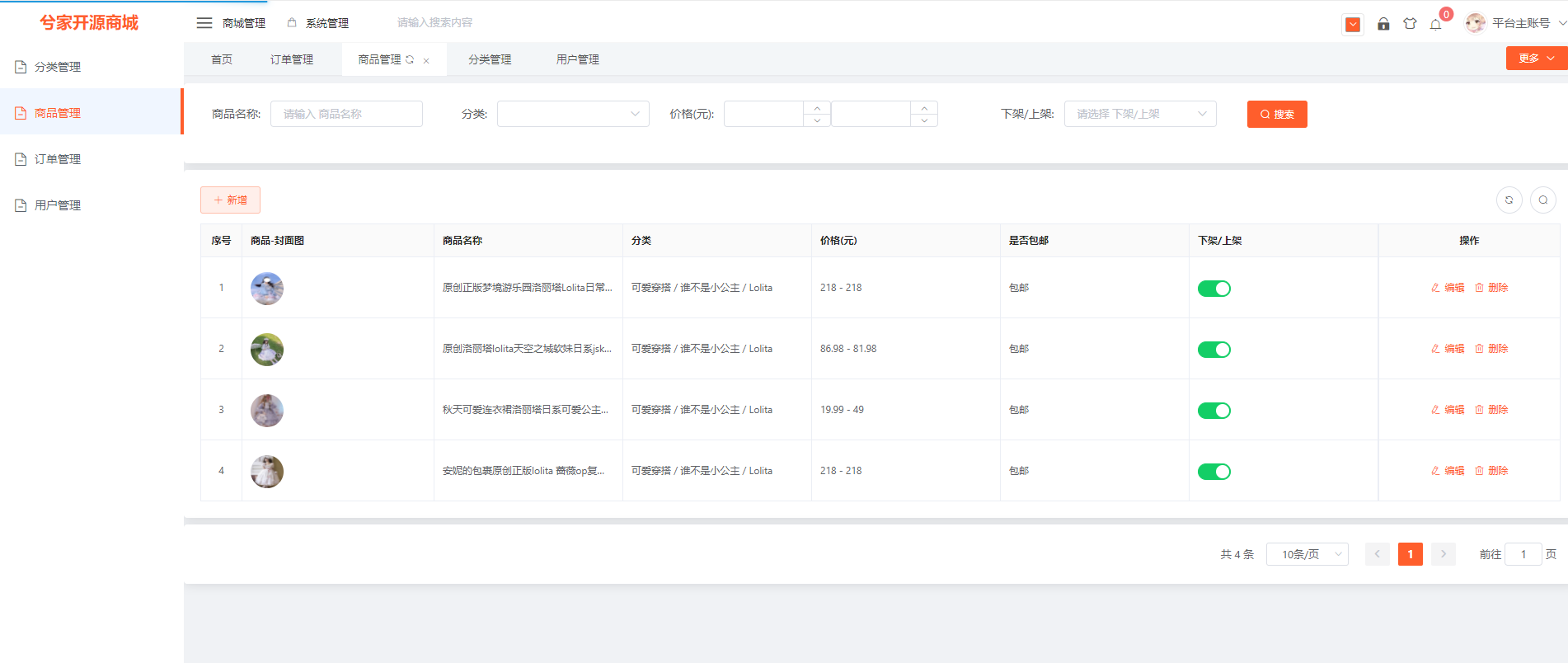Open cover thumbnail of row 4
Screen dimensions: 1568x663
(x=267, y=472)
